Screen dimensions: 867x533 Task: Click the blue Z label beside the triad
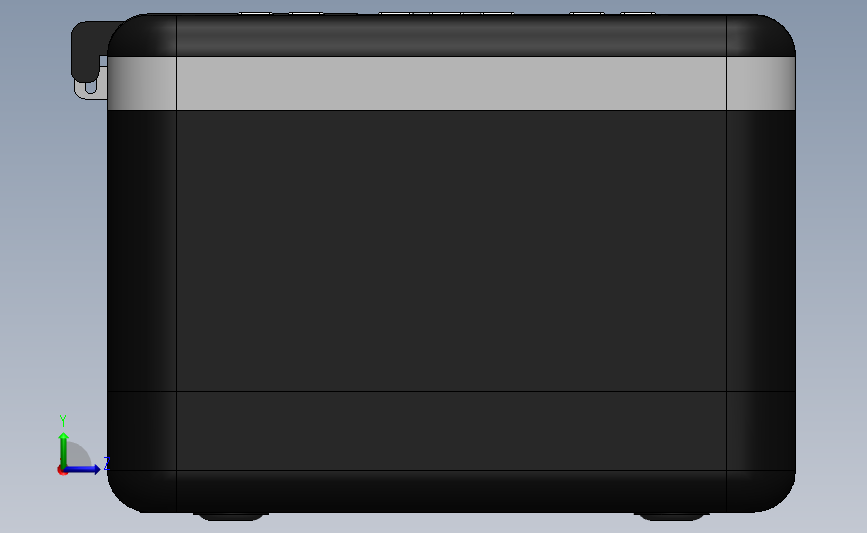coord(107,463)
